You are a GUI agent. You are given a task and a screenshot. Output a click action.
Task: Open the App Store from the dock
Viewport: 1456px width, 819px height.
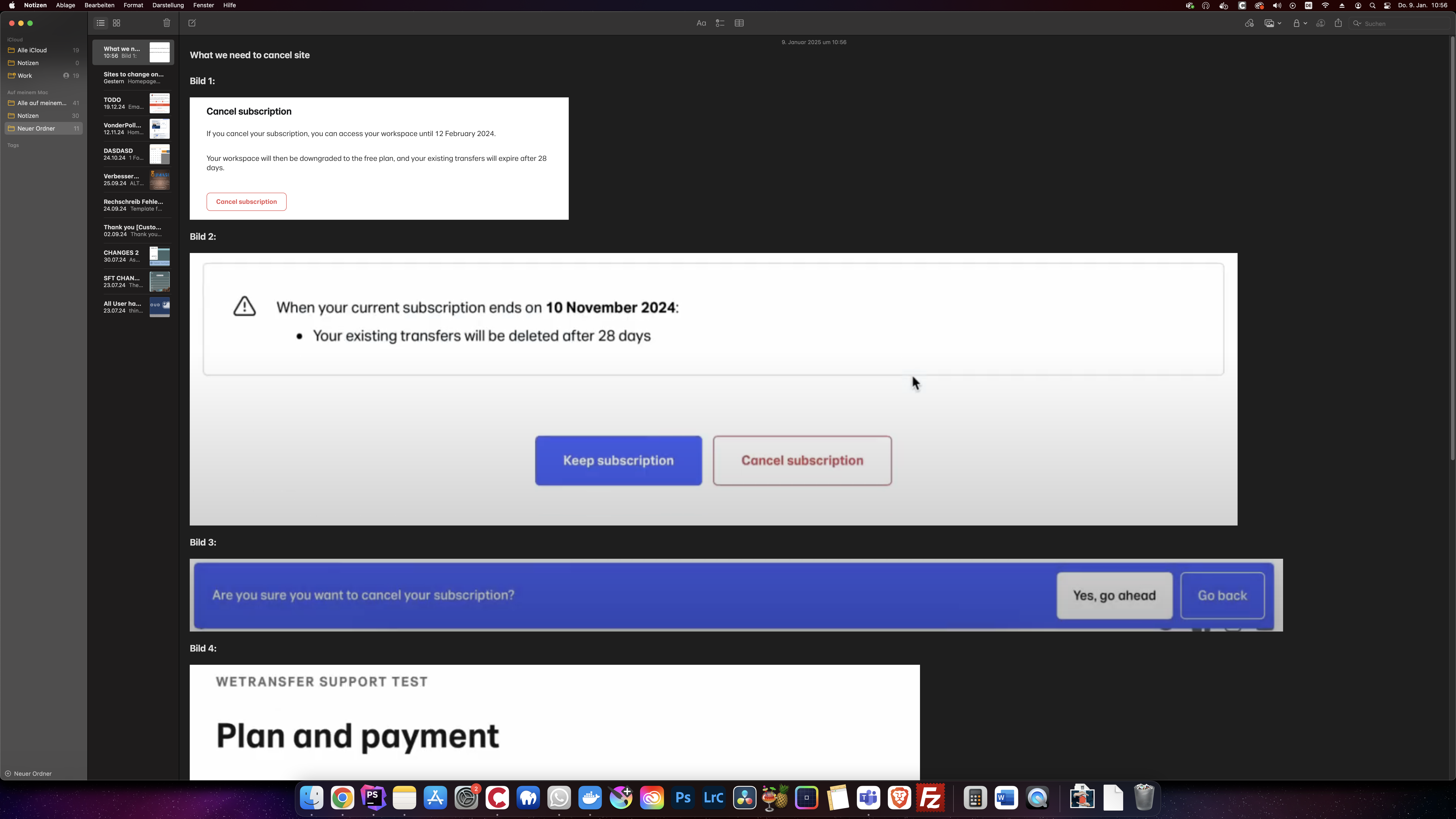pos(435,798)
